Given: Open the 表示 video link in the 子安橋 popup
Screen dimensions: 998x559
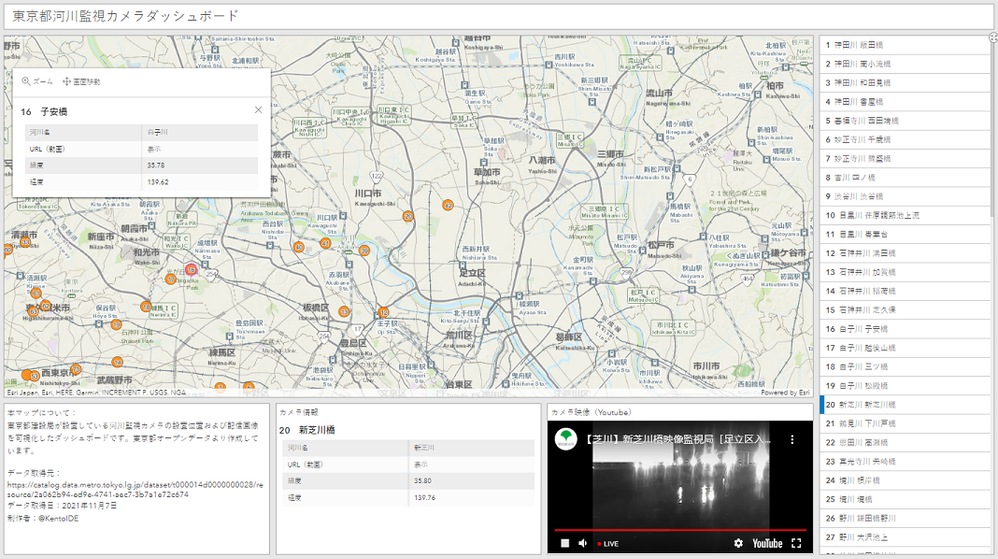Looking at the screenshot, I should 154,149.
